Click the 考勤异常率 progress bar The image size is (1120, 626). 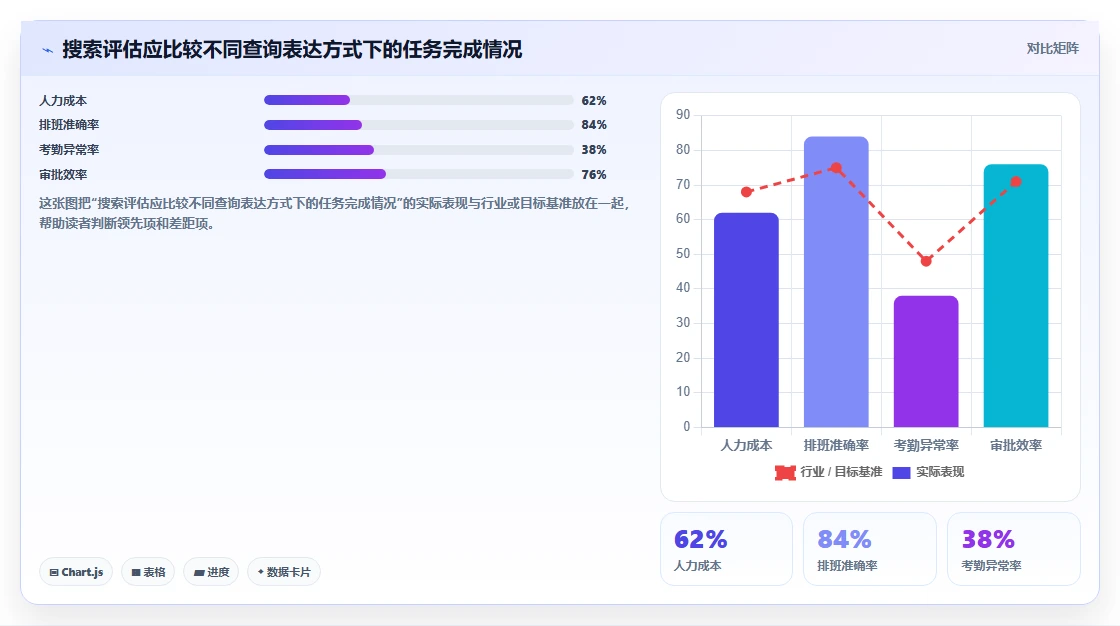coord(419,150)
